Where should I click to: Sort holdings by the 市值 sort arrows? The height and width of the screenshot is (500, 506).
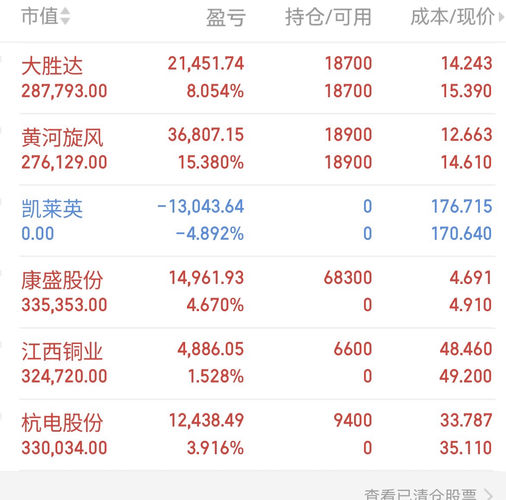tap(65, 16)
